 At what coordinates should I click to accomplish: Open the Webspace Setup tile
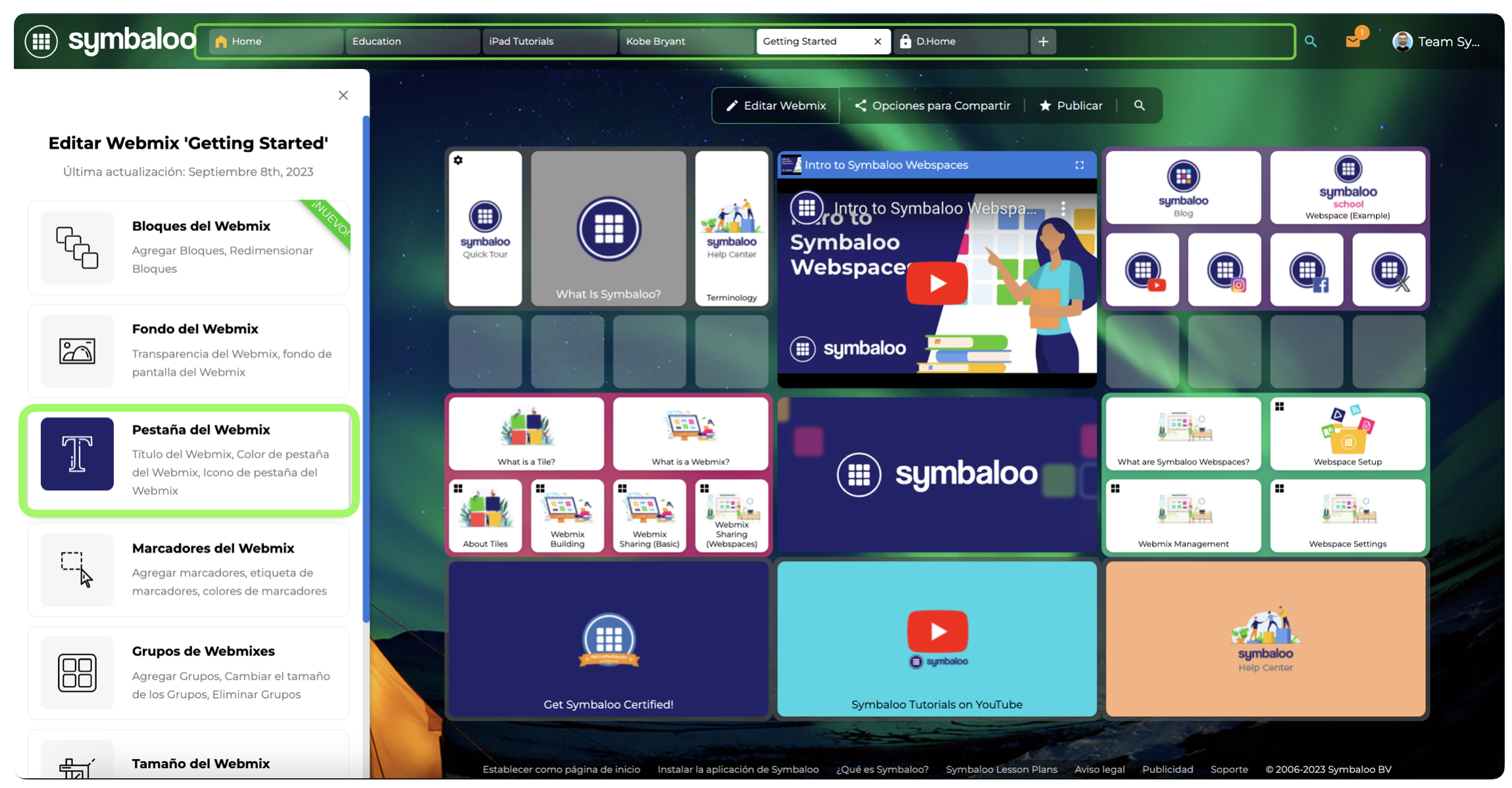click(x=1348, y=434)
